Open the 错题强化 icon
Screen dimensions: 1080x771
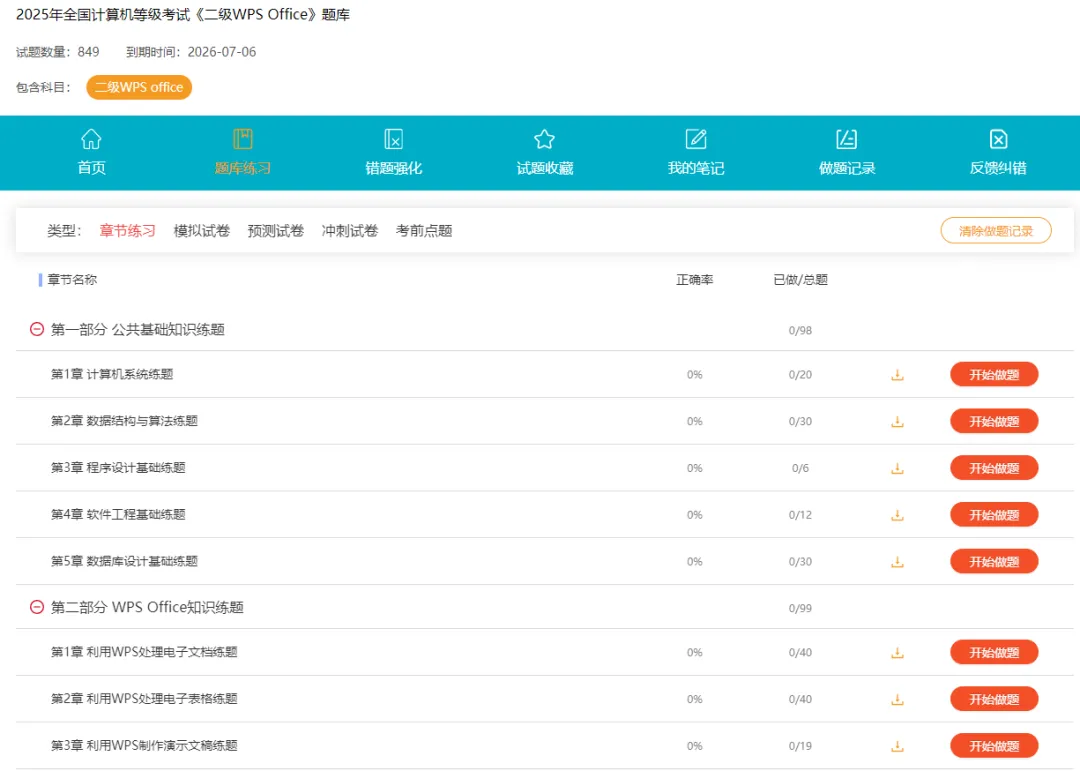(x=393, y=139)
